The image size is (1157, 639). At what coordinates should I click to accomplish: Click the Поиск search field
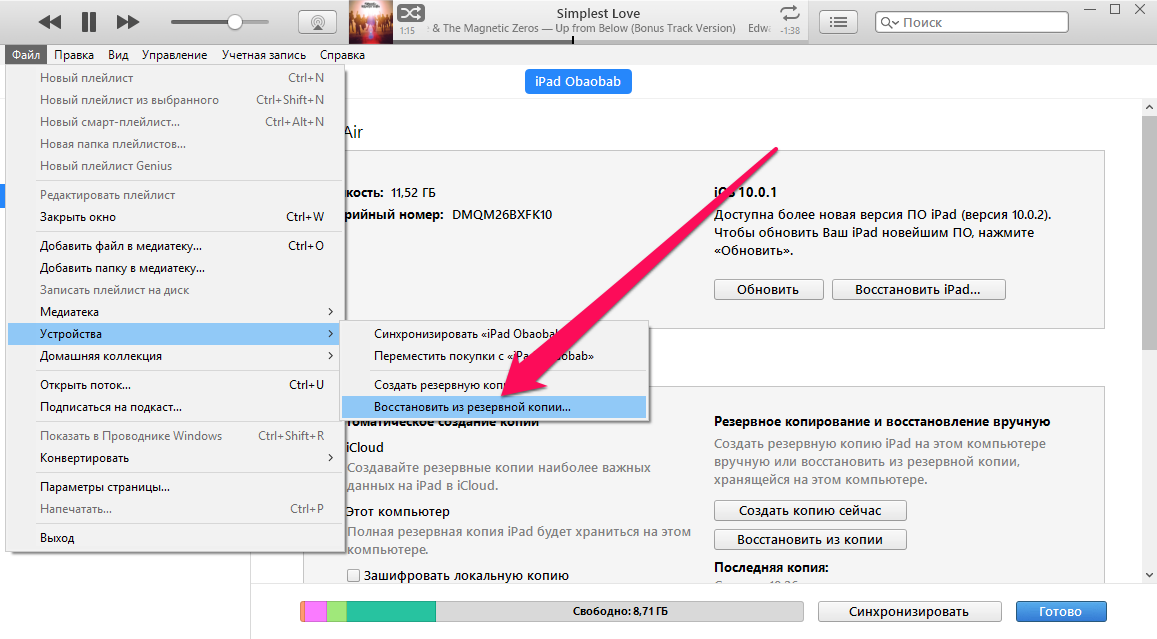pyautogui.click(x=971, y=22)
